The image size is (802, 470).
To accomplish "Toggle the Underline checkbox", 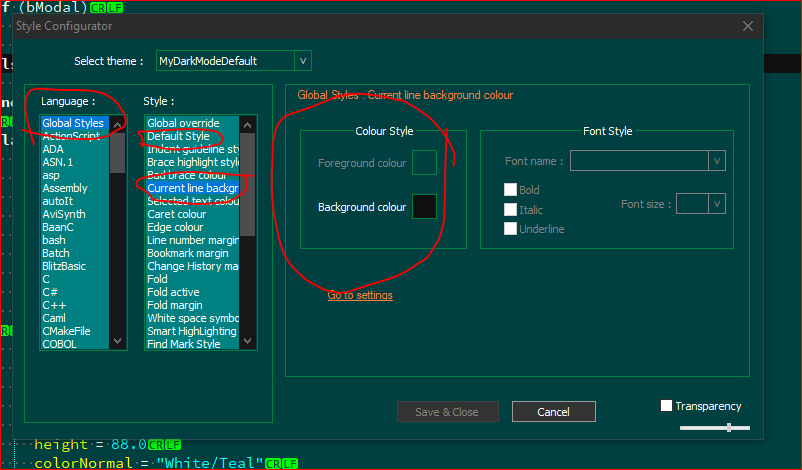I will pyautogui.click(x=510, y=229).
